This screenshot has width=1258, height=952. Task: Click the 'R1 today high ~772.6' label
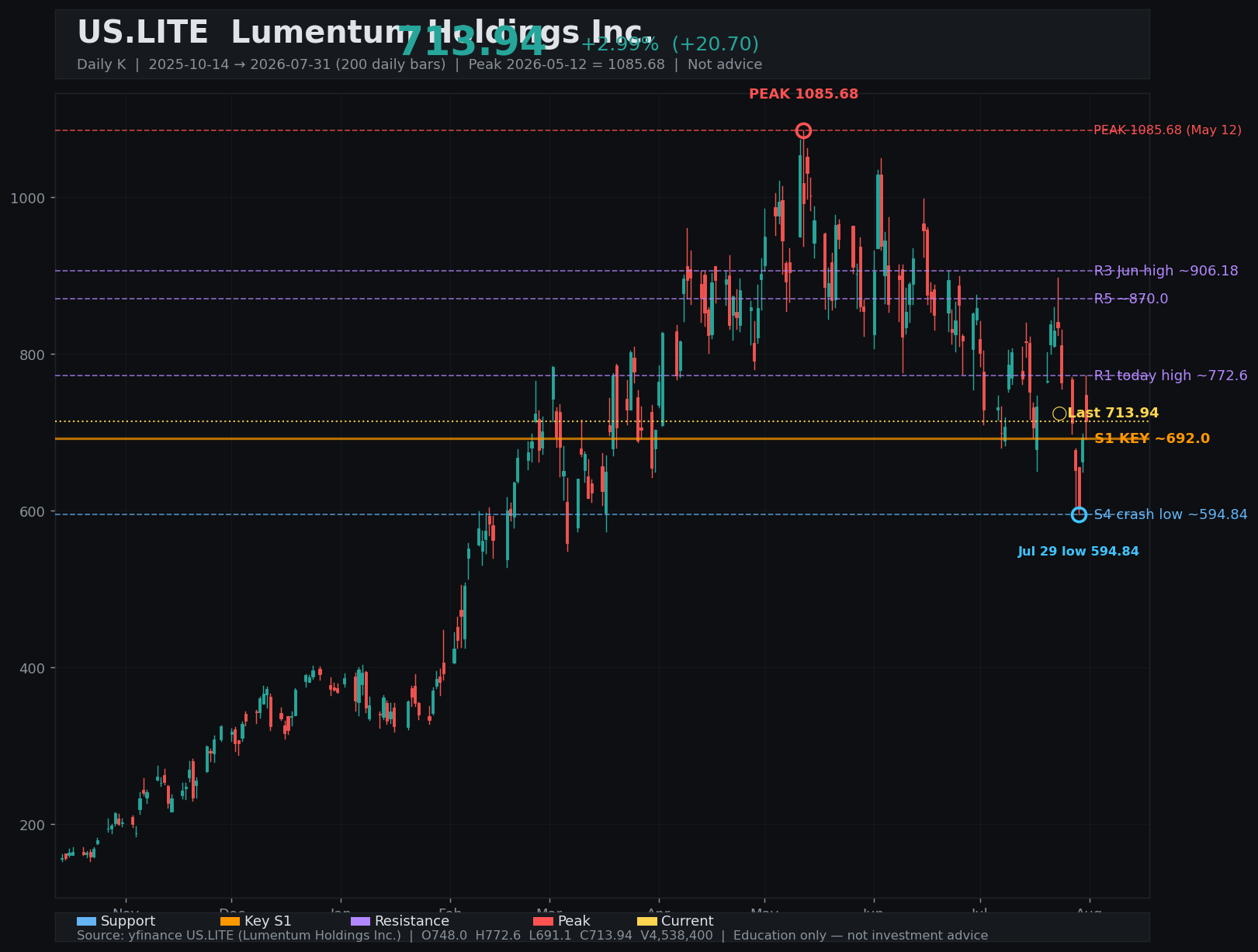[x=1171, y=376]
